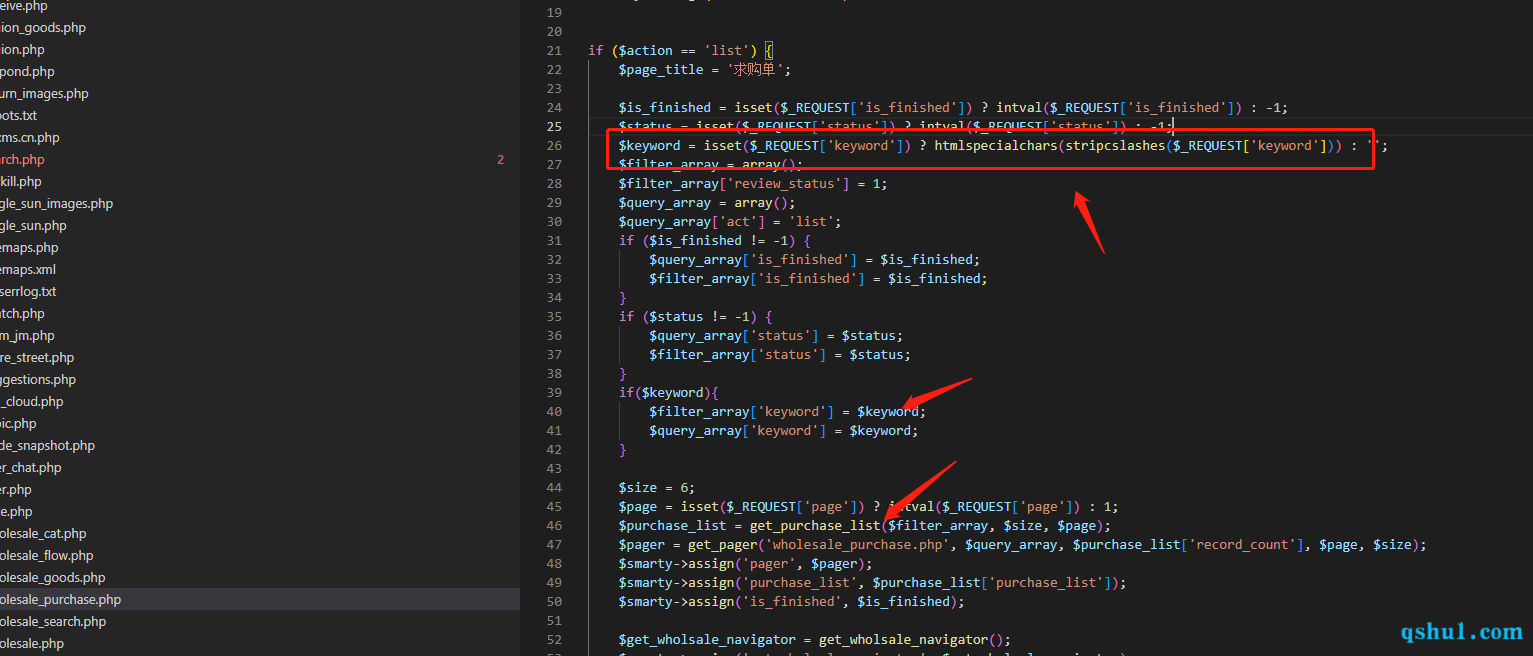Click $filter_array['is_finished'] assignment line
1533x656 pixels.
818,279
